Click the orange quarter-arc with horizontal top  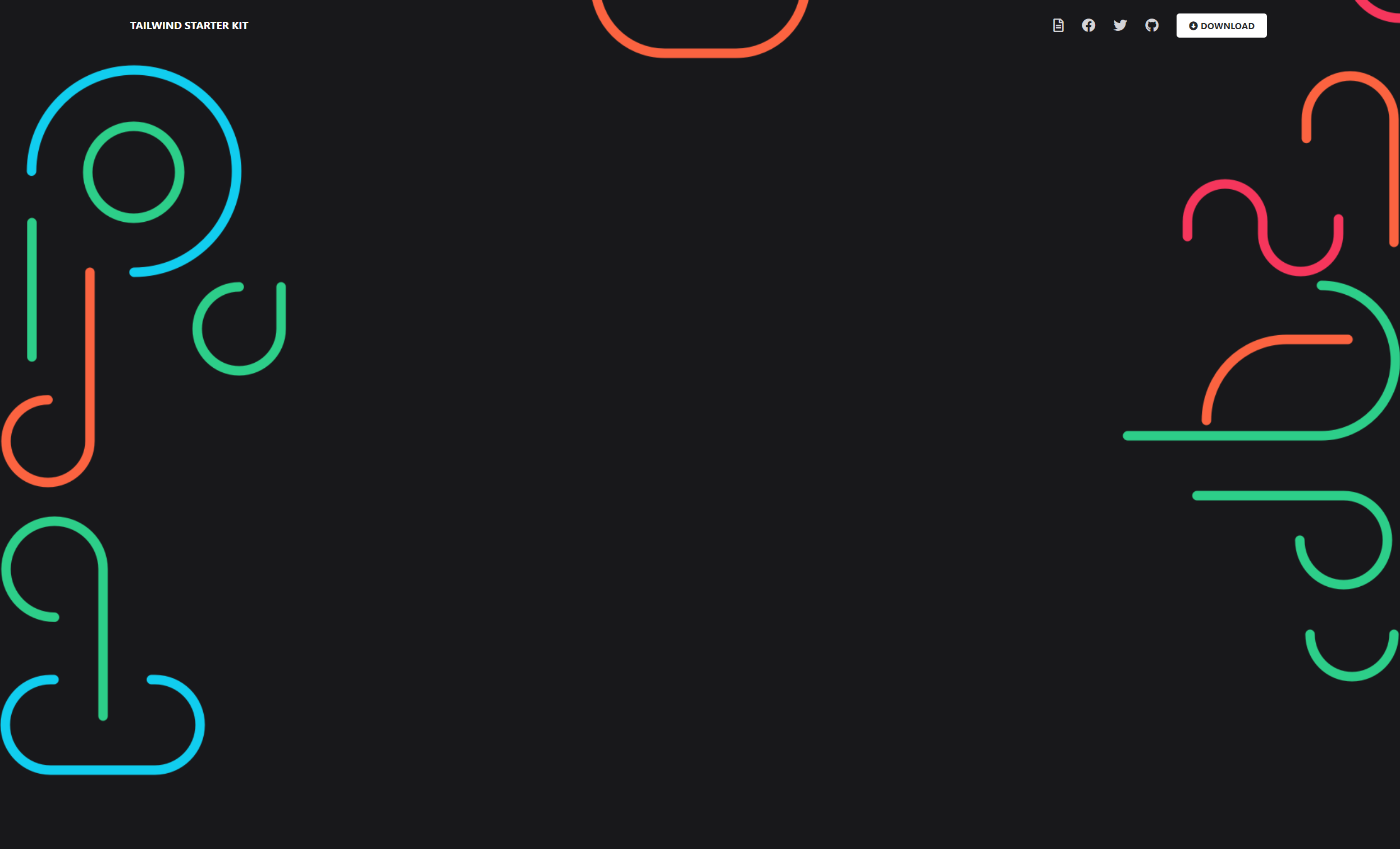coord(1277,380)
